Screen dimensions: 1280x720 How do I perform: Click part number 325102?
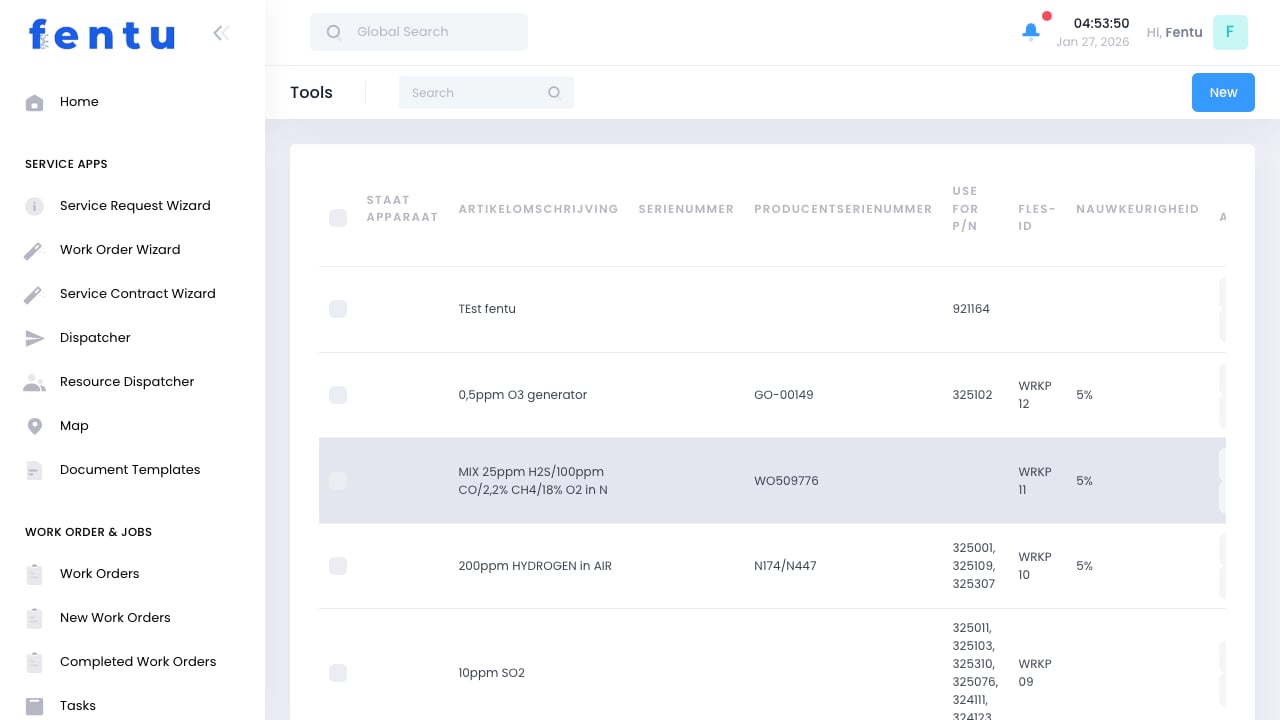point(972,395)
